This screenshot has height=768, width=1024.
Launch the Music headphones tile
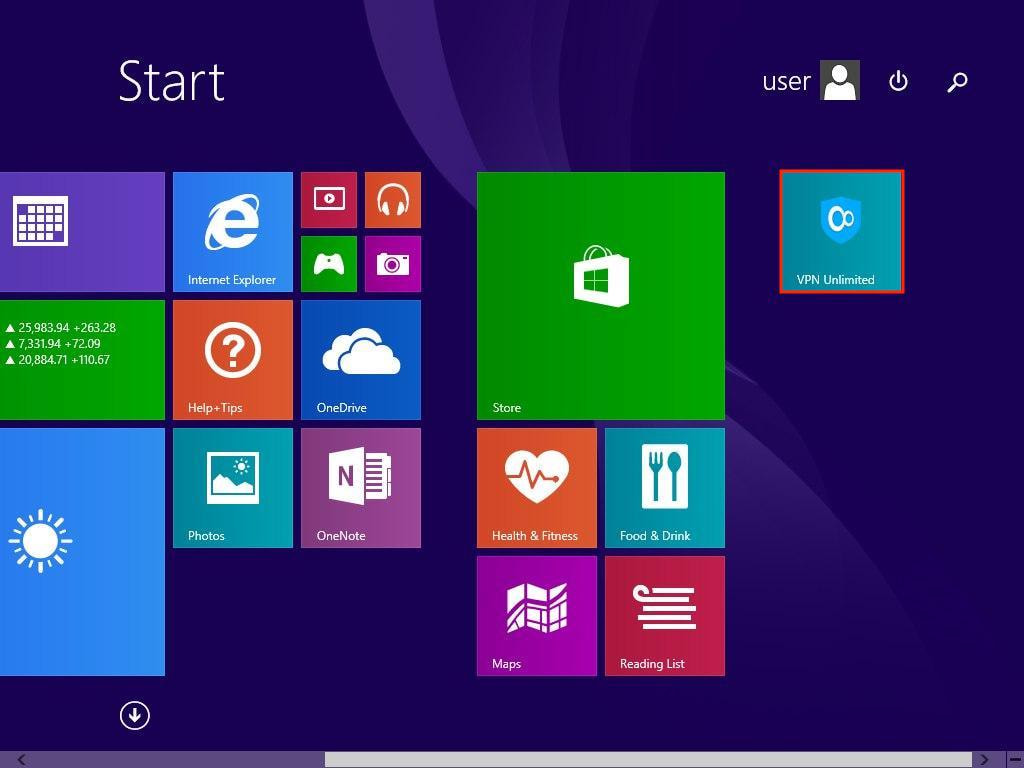pyautogui.click(x=392, y=199)
